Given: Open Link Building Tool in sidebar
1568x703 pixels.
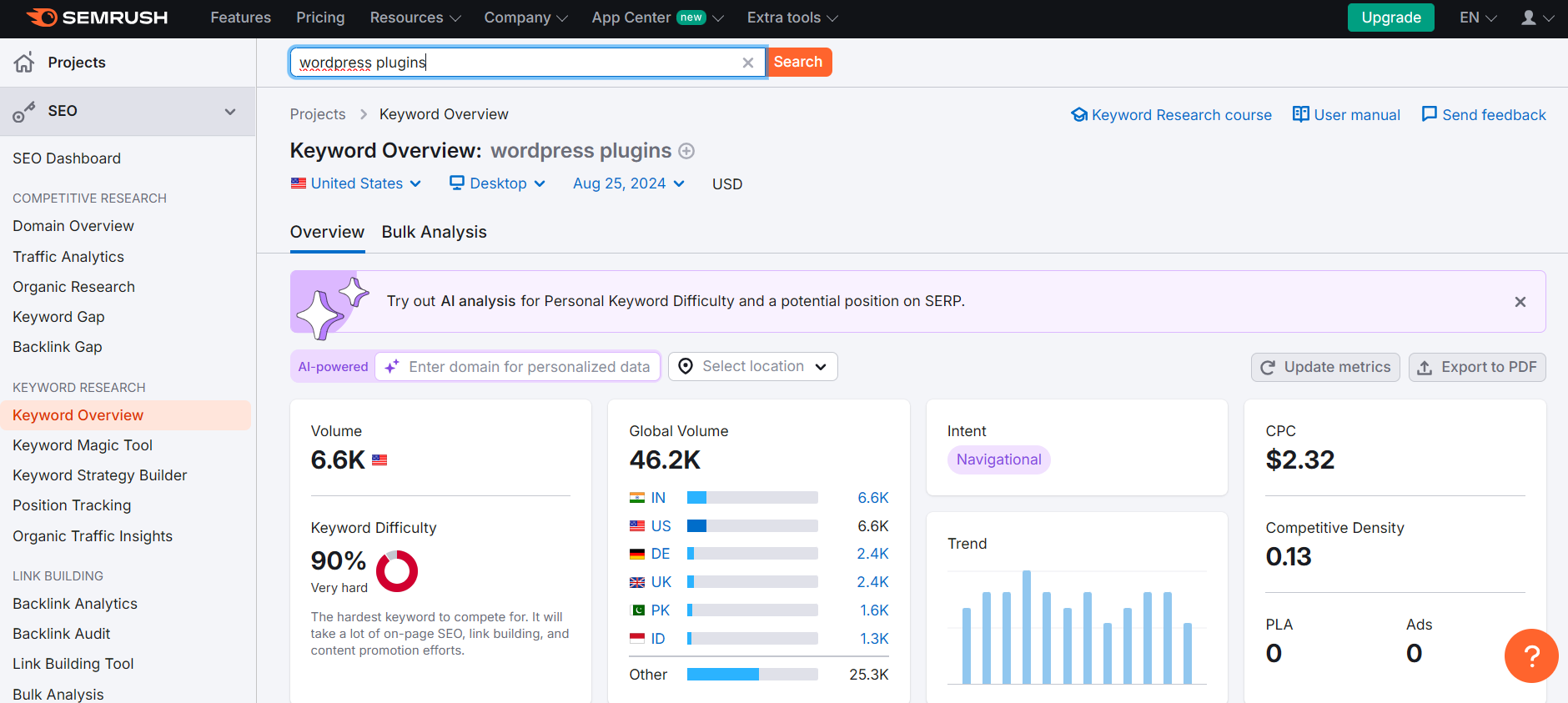Looking at the screenshot, I should (x=73, y=664).
